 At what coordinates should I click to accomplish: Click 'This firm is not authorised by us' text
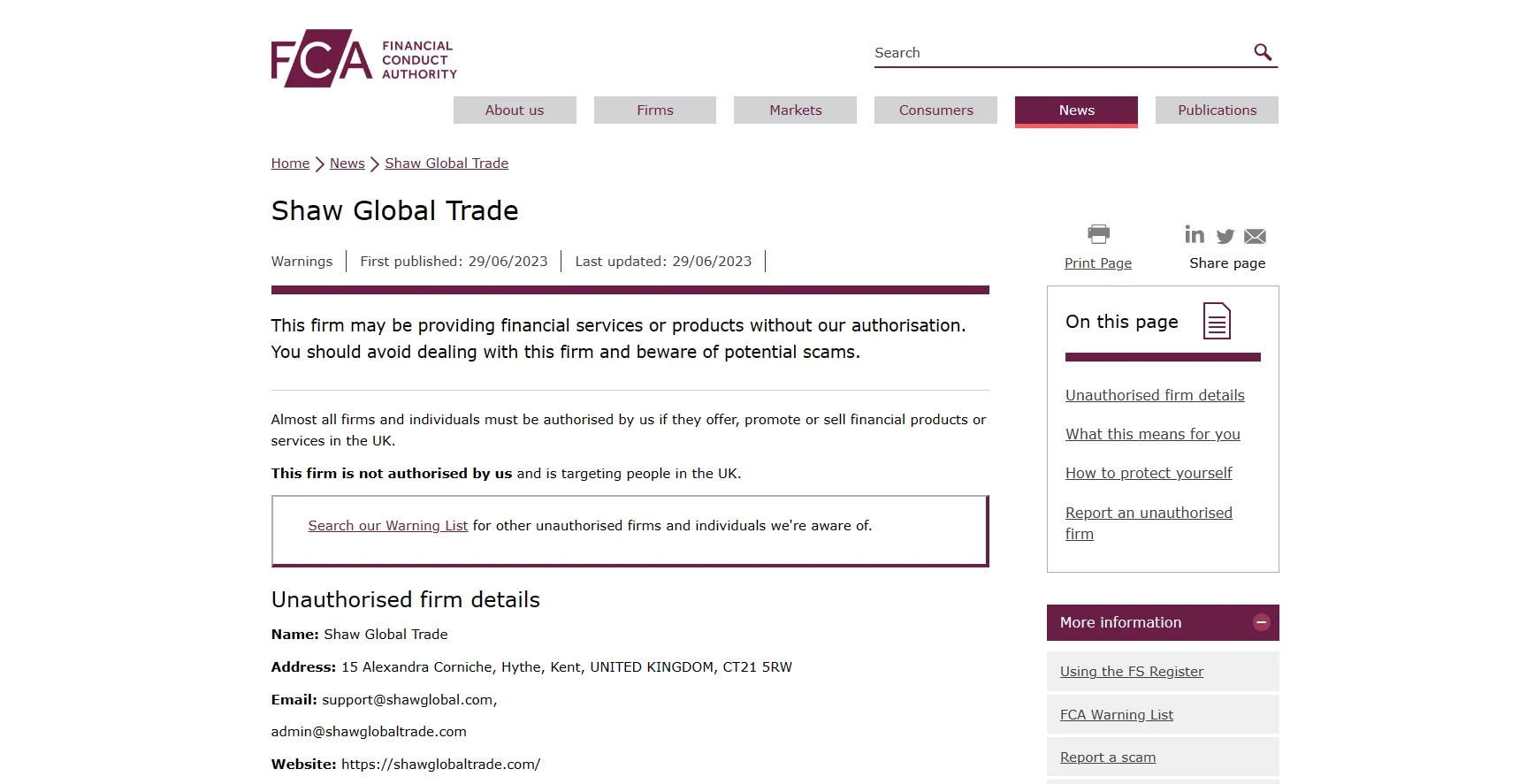coord(392,474)
